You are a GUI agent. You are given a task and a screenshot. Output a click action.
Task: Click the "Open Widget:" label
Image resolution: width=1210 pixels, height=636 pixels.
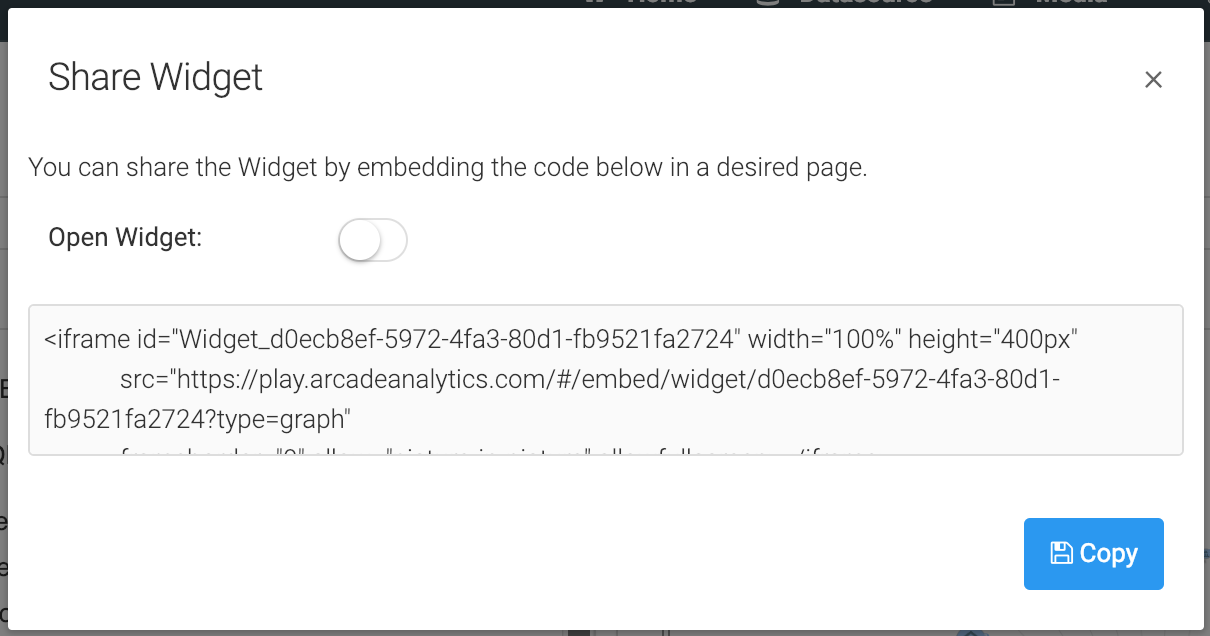[x=125, y=238]
